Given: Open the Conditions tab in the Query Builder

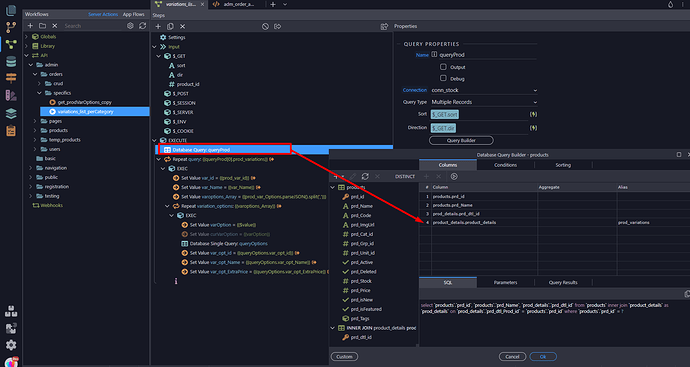Looking at the screenshot, I should point(505,165).
